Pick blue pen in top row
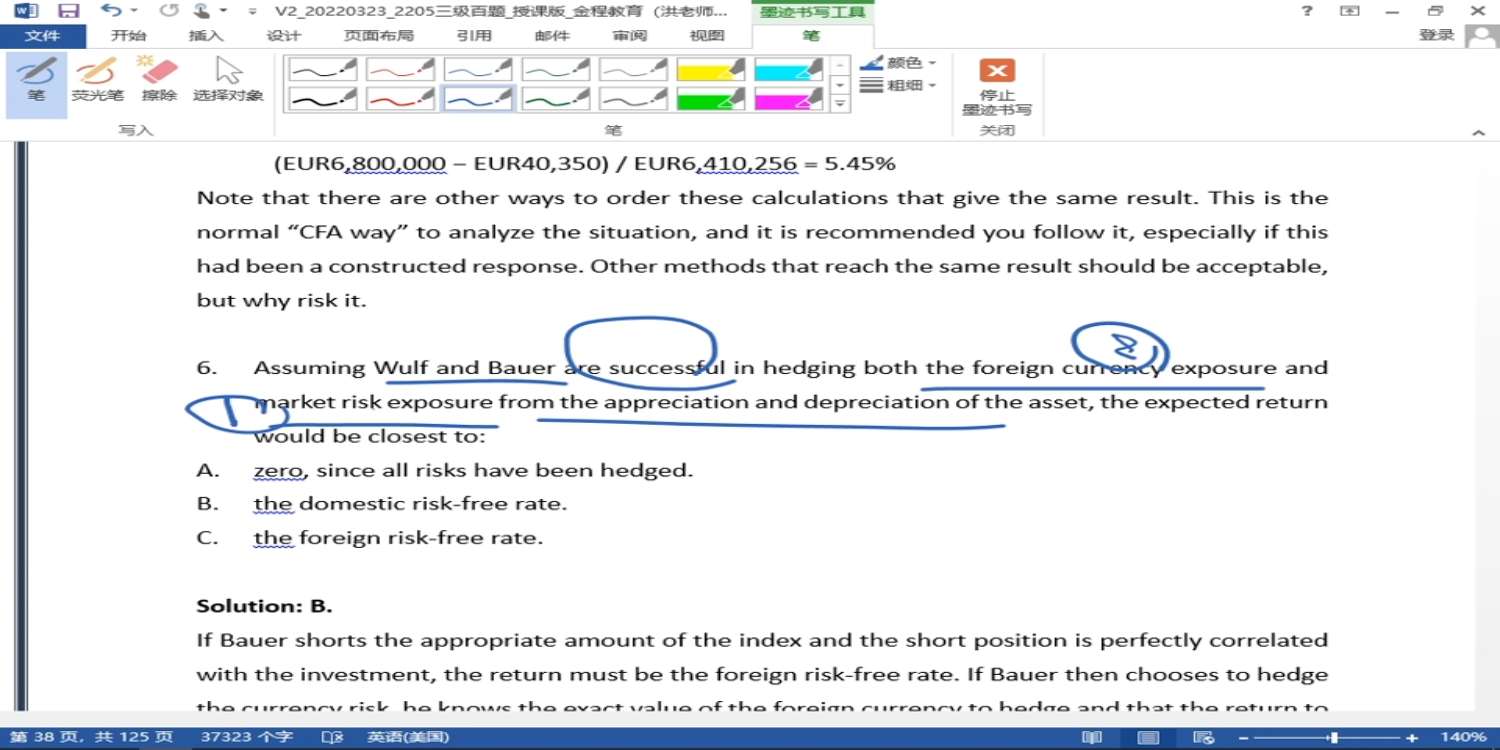 478,70
